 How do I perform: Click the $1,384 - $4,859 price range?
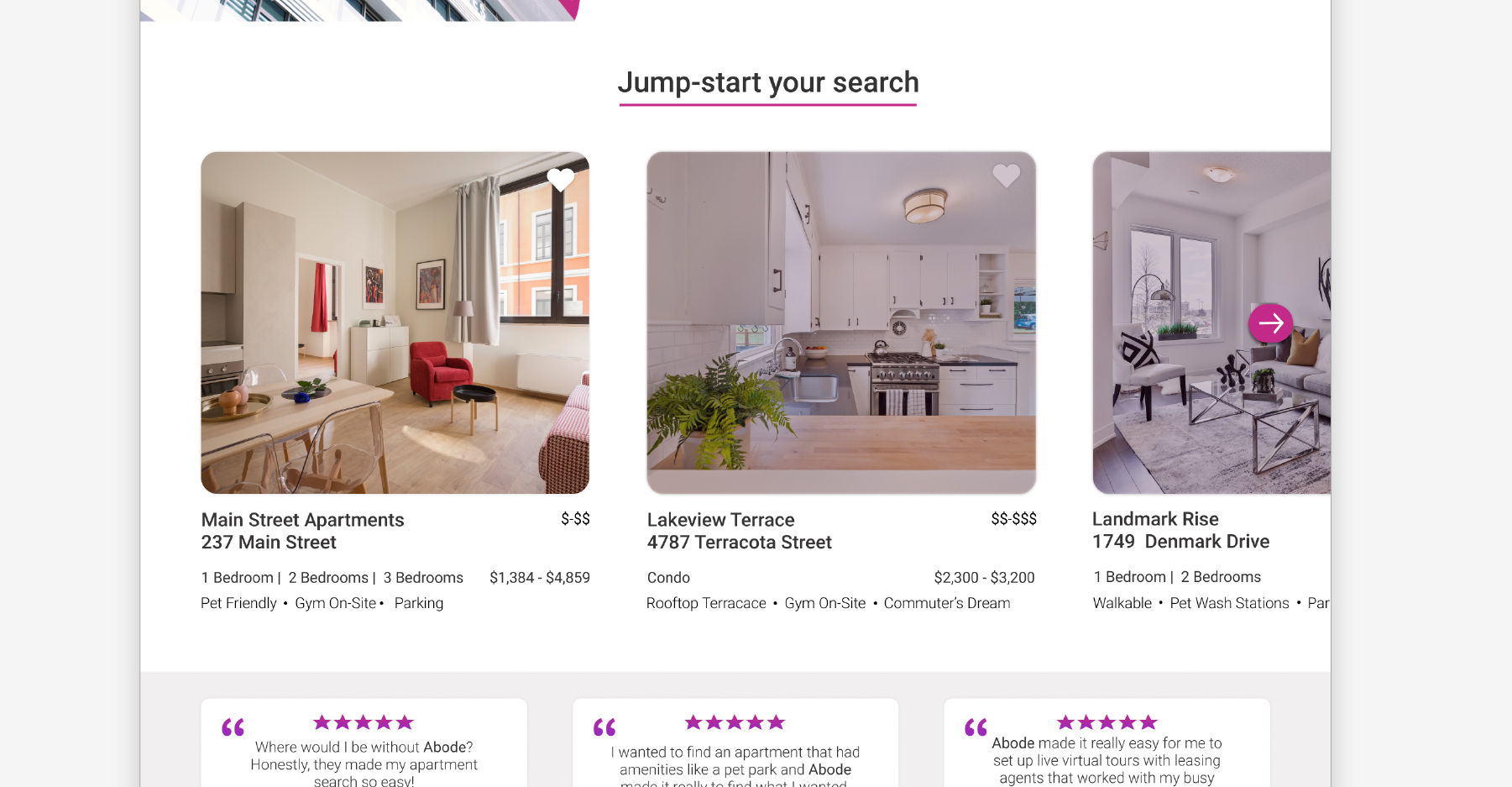coord(540,578)
